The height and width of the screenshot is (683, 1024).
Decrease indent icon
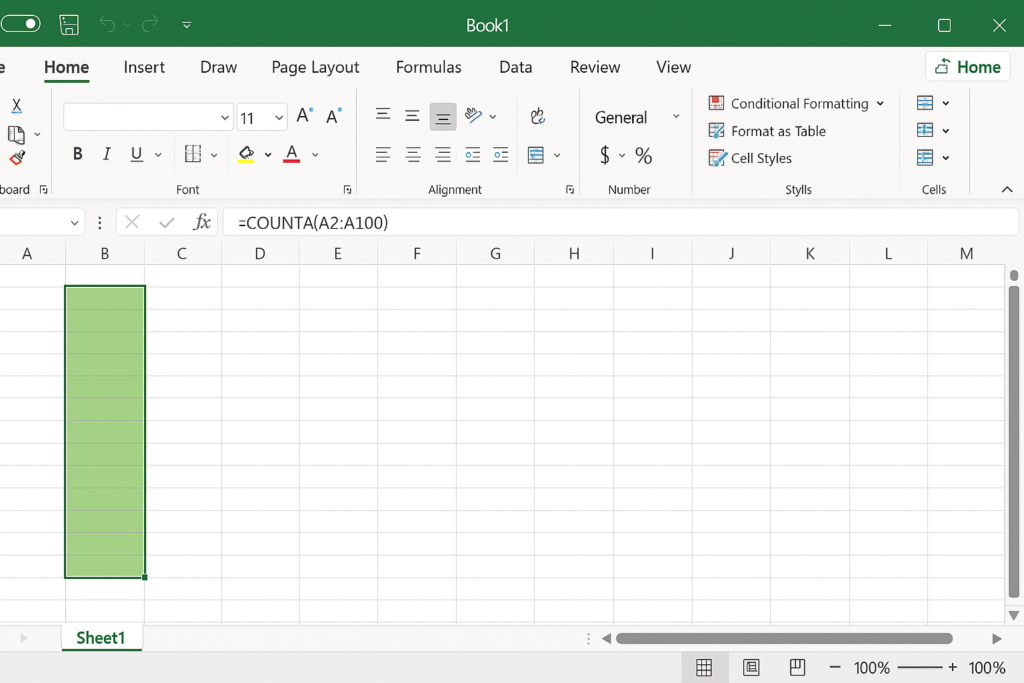click(473, 155)
